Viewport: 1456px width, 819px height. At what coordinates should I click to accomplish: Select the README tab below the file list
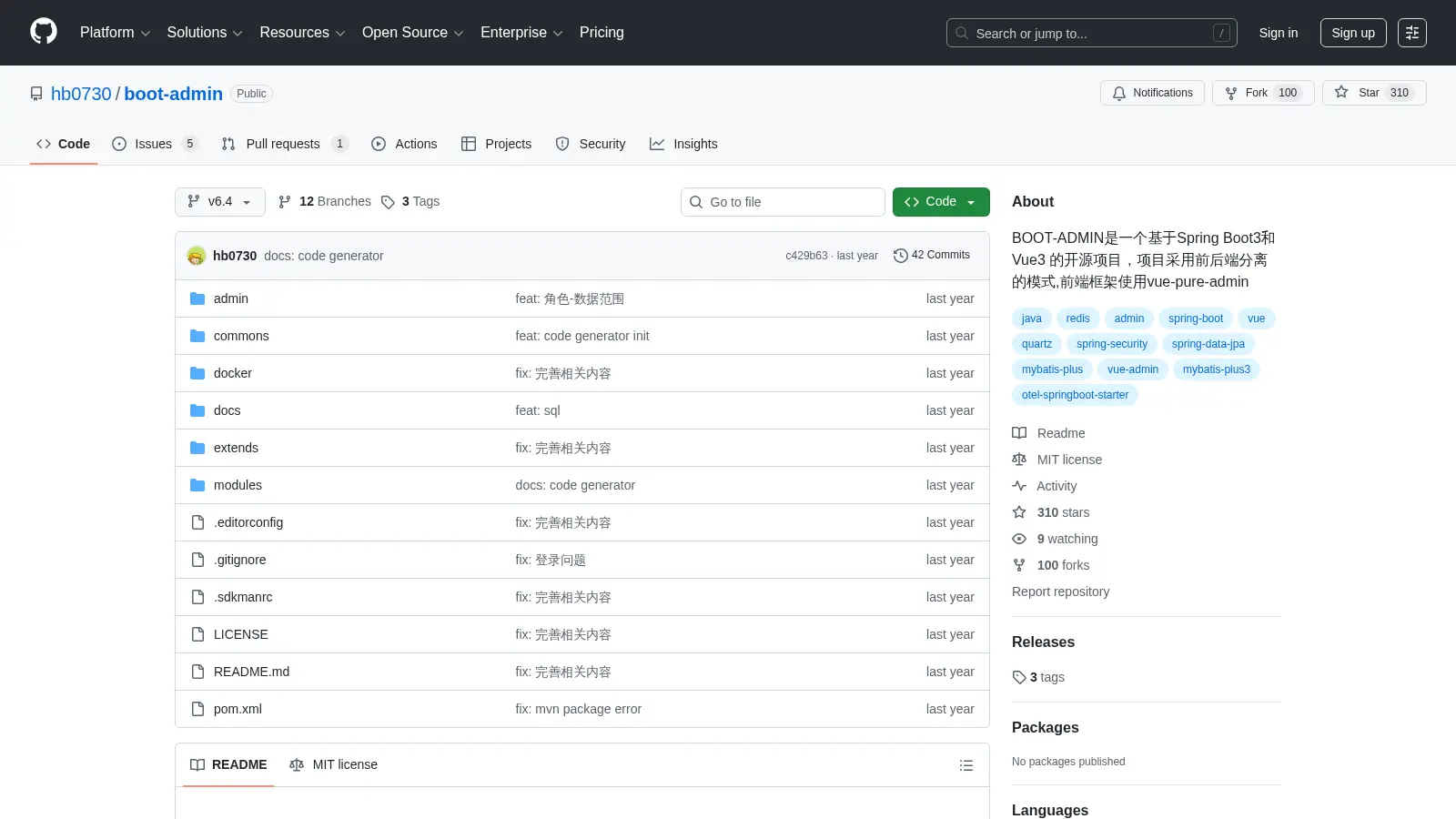click(228, 765)
